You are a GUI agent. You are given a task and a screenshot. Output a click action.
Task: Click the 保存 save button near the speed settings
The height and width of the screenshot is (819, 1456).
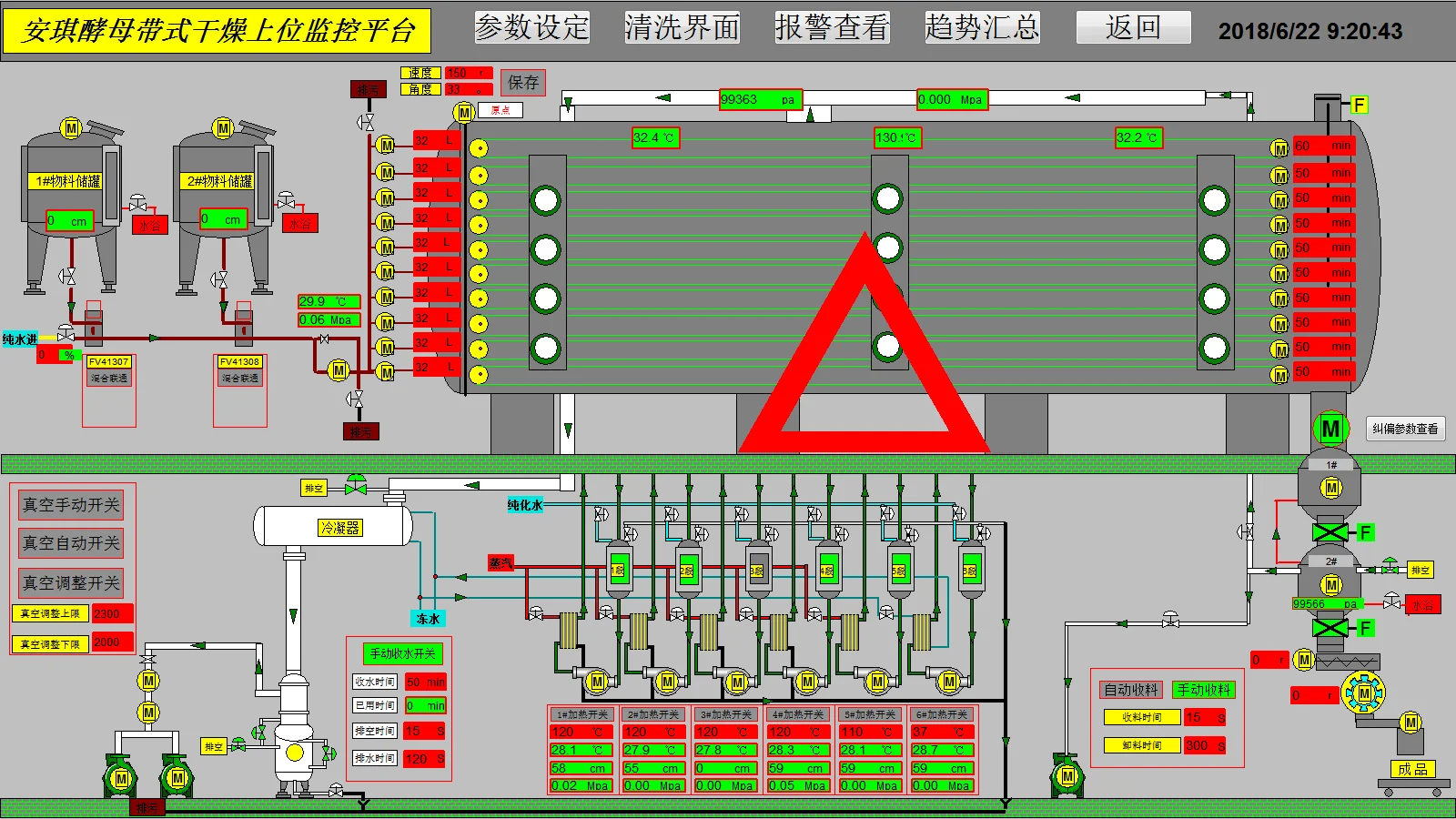pyautogui.click(x=523, y=83)
